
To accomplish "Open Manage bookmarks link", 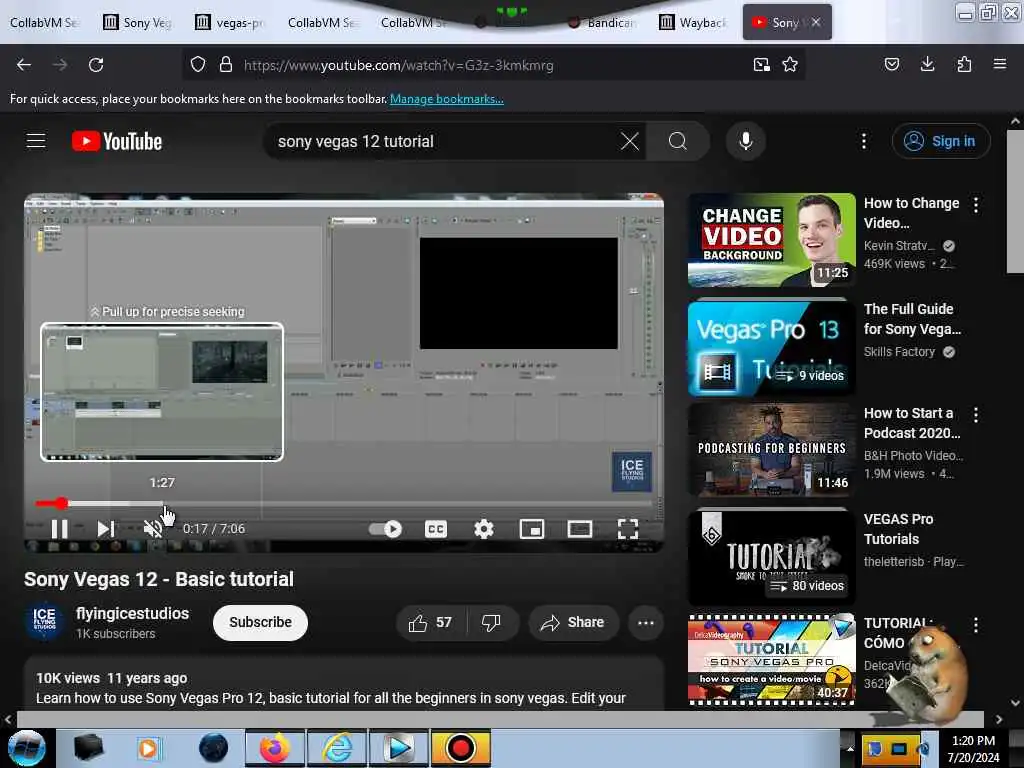I will 447,99.
